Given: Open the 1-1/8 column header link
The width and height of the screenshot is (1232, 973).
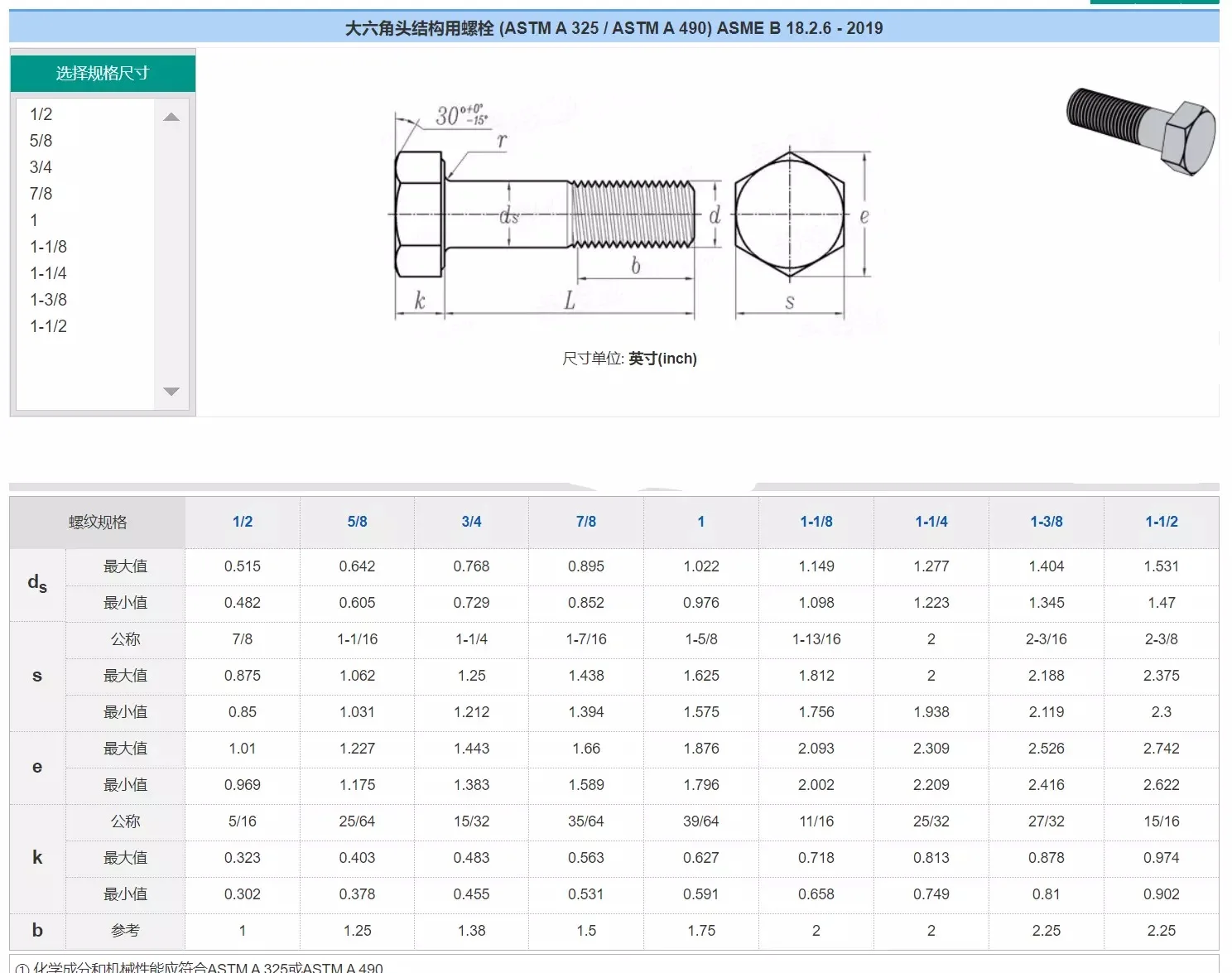Looking at the screenshot, I should [816, 522].
